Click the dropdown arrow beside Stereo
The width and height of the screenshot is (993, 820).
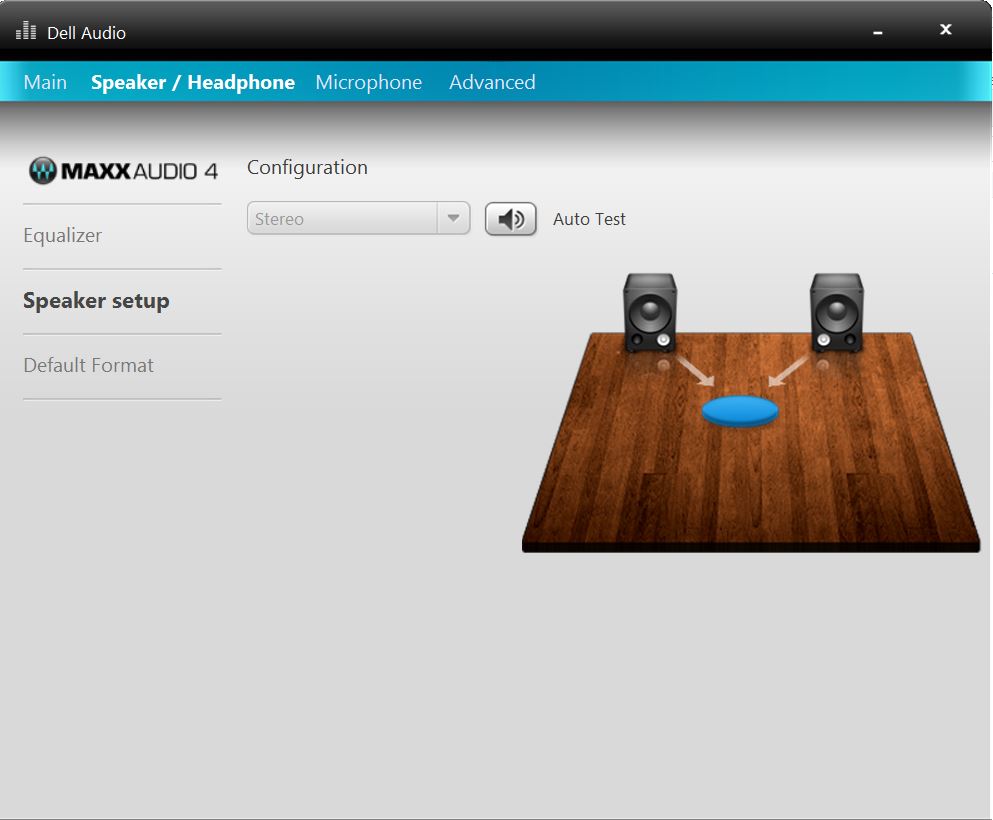pyautogui.click(x=453, y=218)
